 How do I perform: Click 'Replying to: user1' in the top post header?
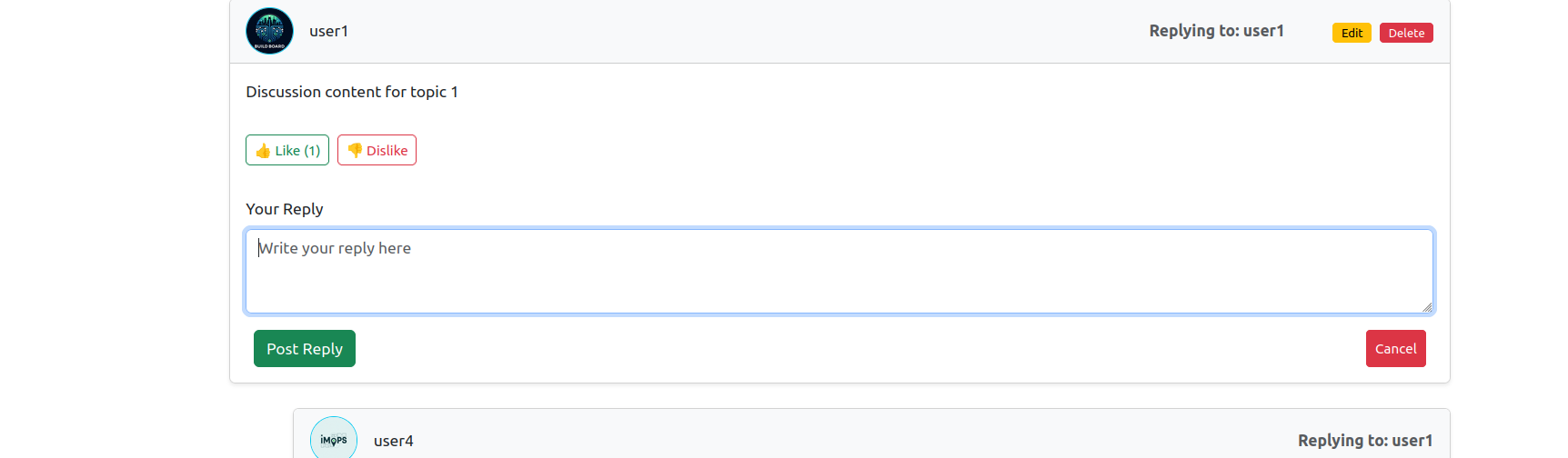point(1216,31)
